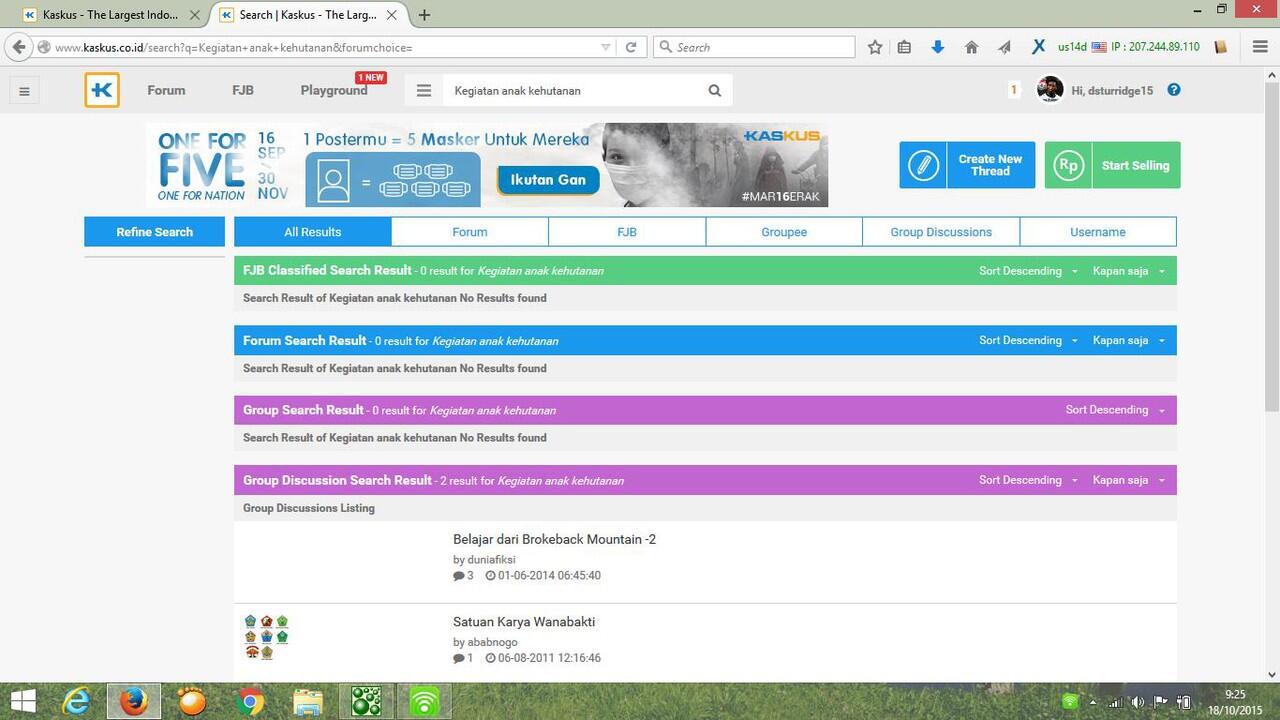This screenshot has height=720, width=1280.
Task: Open the left hamburger sidebar menu
Action: [x=24, y=91]
